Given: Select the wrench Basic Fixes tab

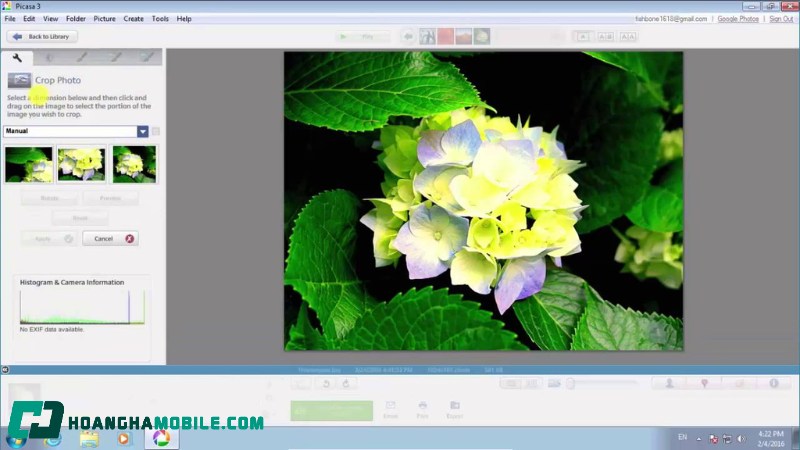Looking at the screenshot, I should (x=17, y=58).
